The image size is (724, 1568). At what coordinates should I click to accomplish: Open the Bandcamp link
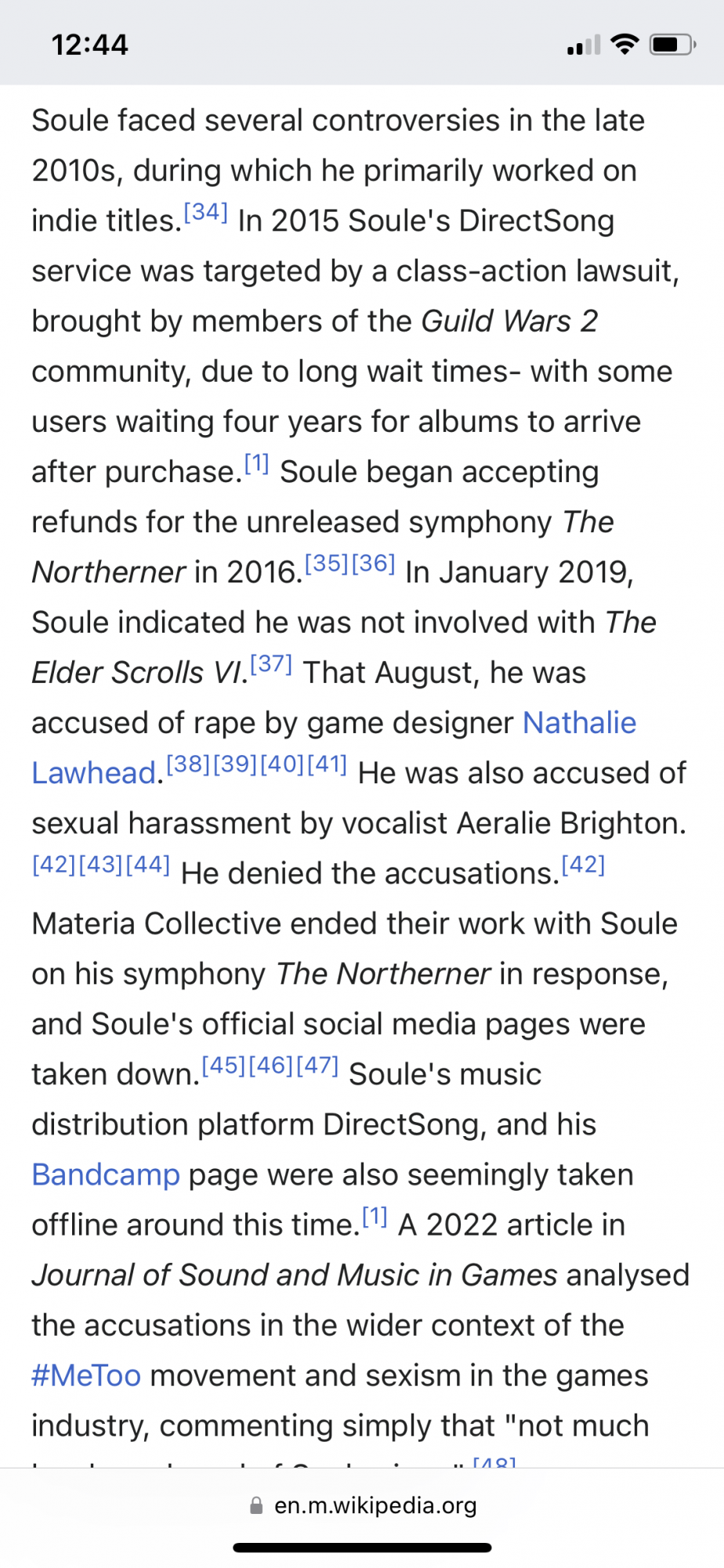click(106, 1174)
